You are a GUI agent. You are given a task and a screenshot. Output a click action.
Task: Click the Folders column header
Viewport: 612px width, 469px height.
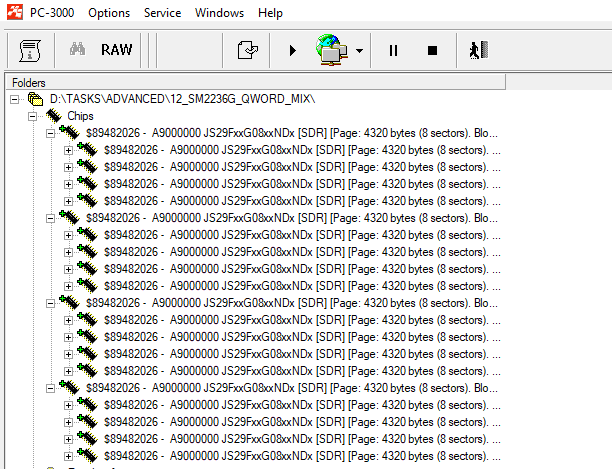(256, 82)
